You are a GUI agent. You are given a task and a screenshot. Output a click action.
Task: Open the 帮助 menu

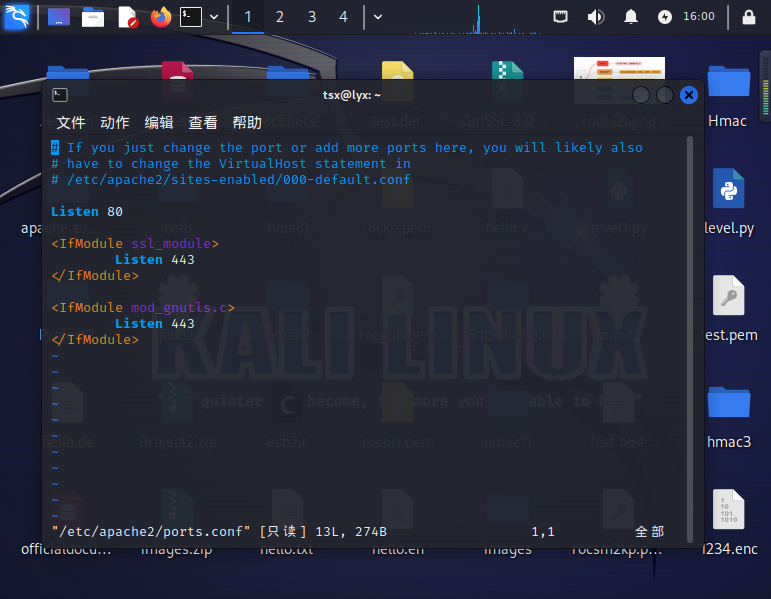coord(247,122)
